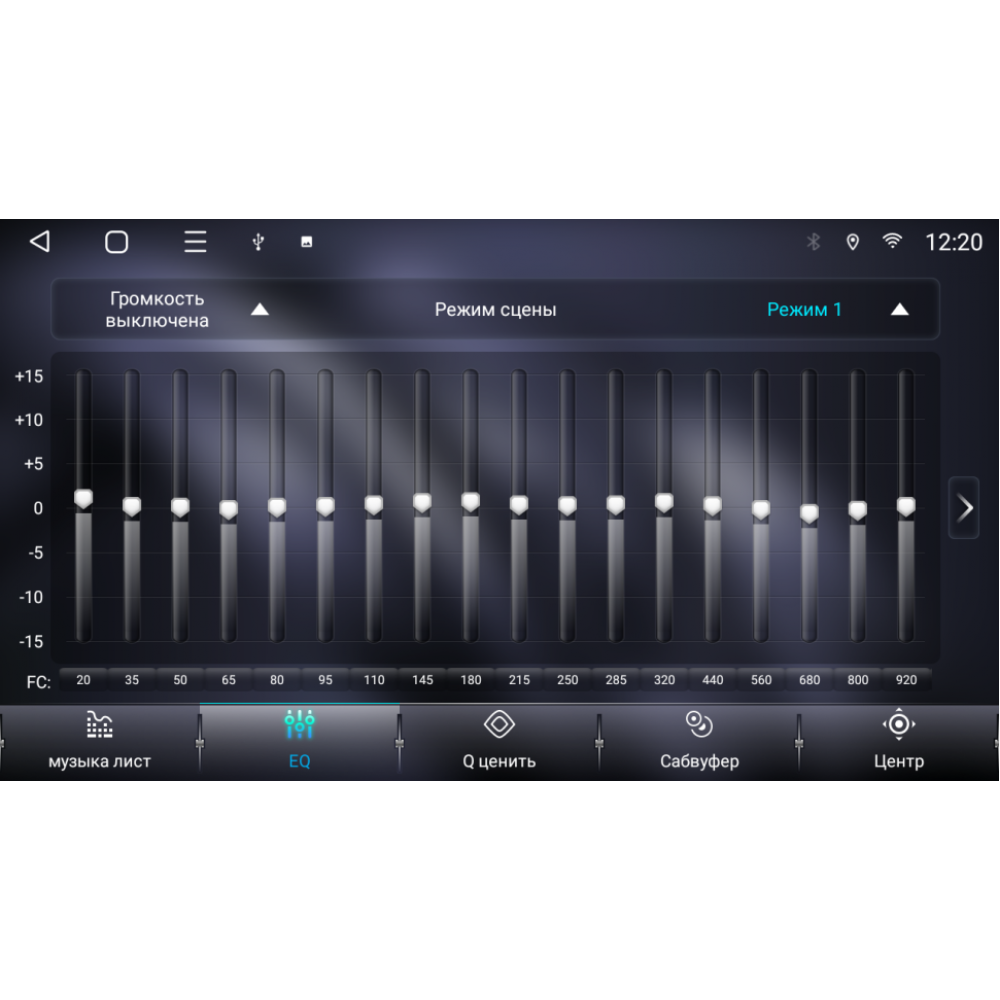Viewport: 1000px width, 1000px height.
Task: Adjust the 440 Hz band slider handle
Action: coord(712,505)
